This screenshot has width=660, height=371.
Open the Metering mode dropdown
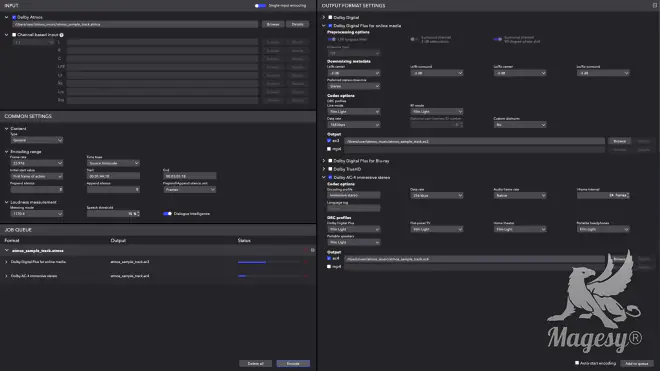37,214
